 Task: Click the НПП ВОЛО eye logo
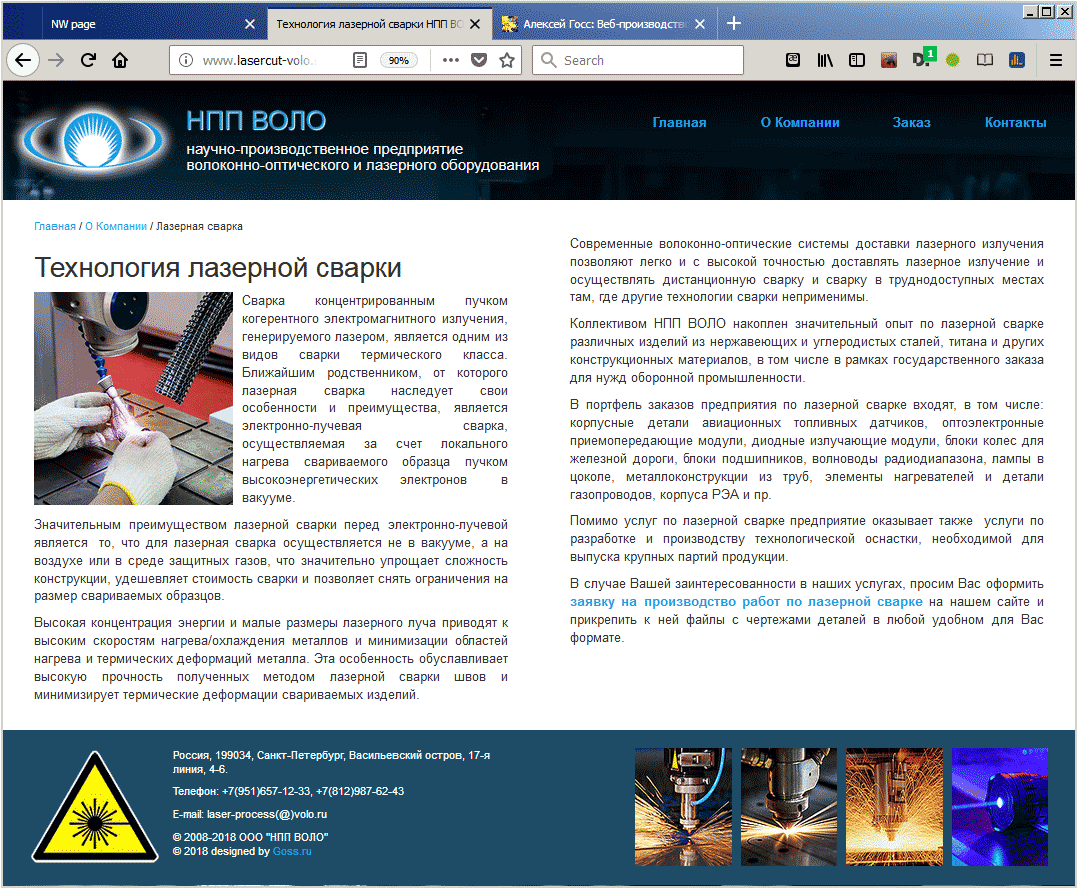(x=93, y=139)
